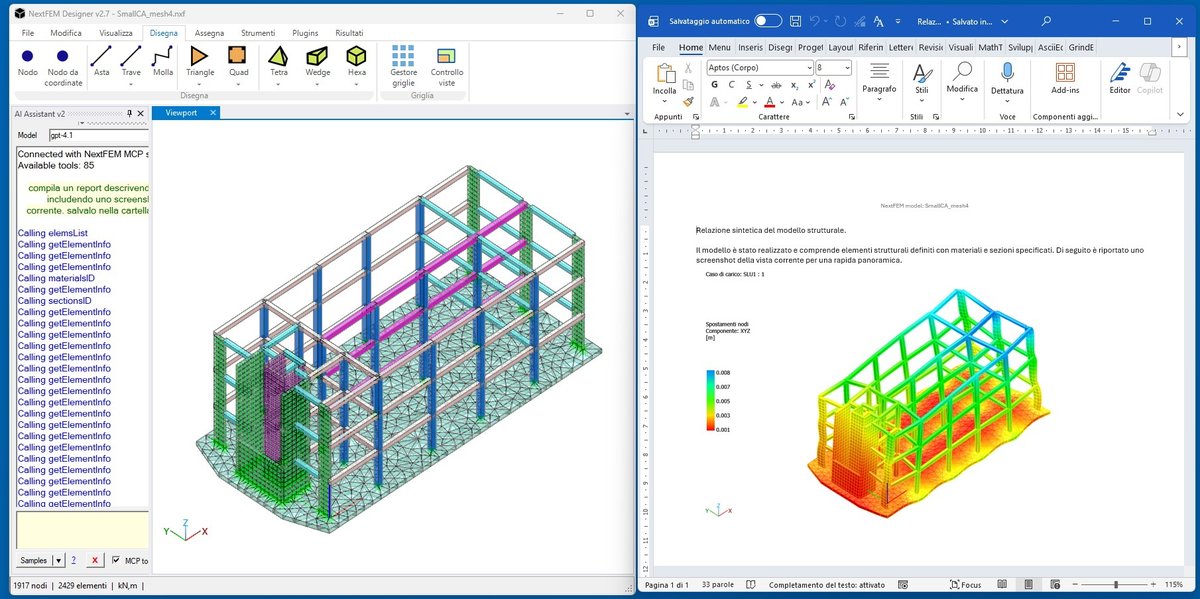The image size is (1200, 599).
Task: Select the red font color button
Action: coord(769,102)
